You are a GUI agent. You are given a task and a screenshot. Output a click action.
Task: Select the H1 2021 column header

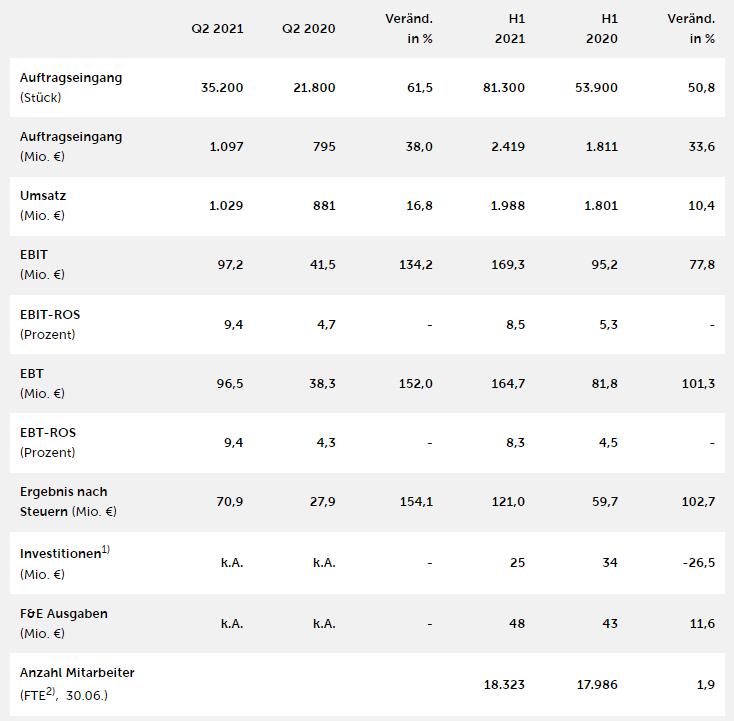(509, 29)
